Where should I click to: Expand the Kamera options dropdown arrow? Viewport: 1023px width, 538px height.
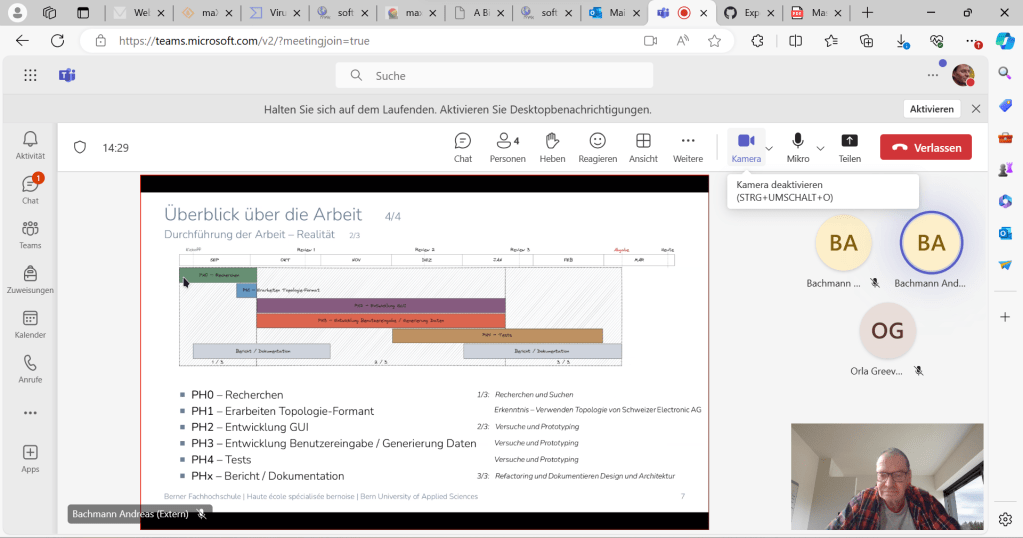coord(769,148)
